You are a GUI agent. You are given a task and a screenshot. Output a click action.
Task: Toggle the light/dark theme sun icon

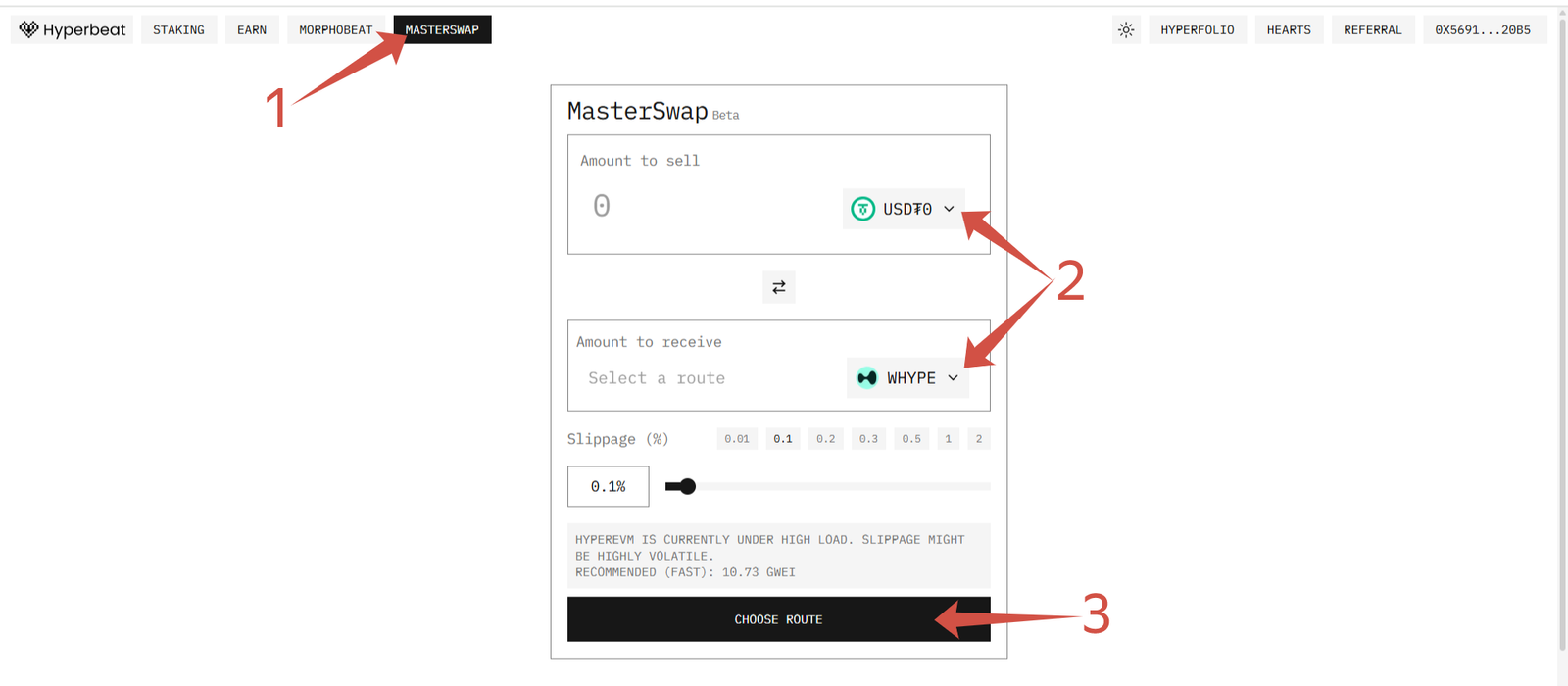click(1126, 29)
